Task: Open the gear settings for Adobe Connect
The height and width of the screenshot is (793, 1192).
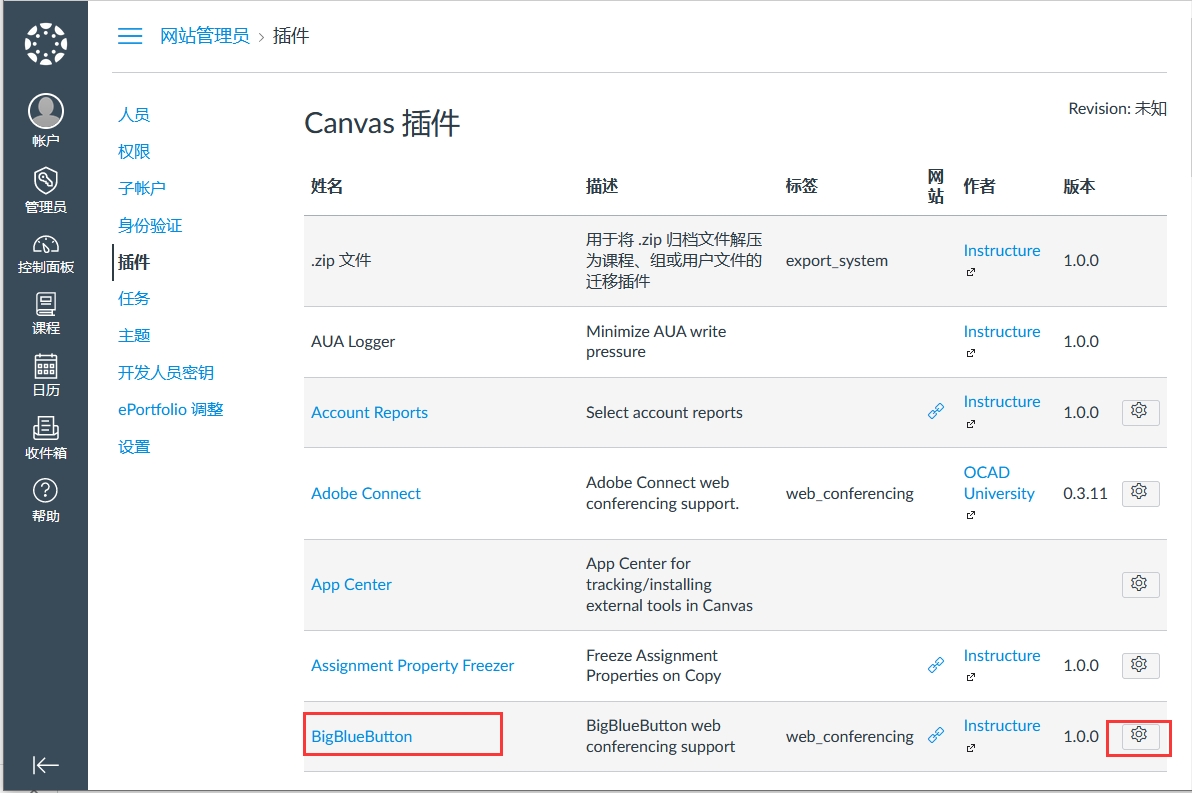Action: 1140,492
